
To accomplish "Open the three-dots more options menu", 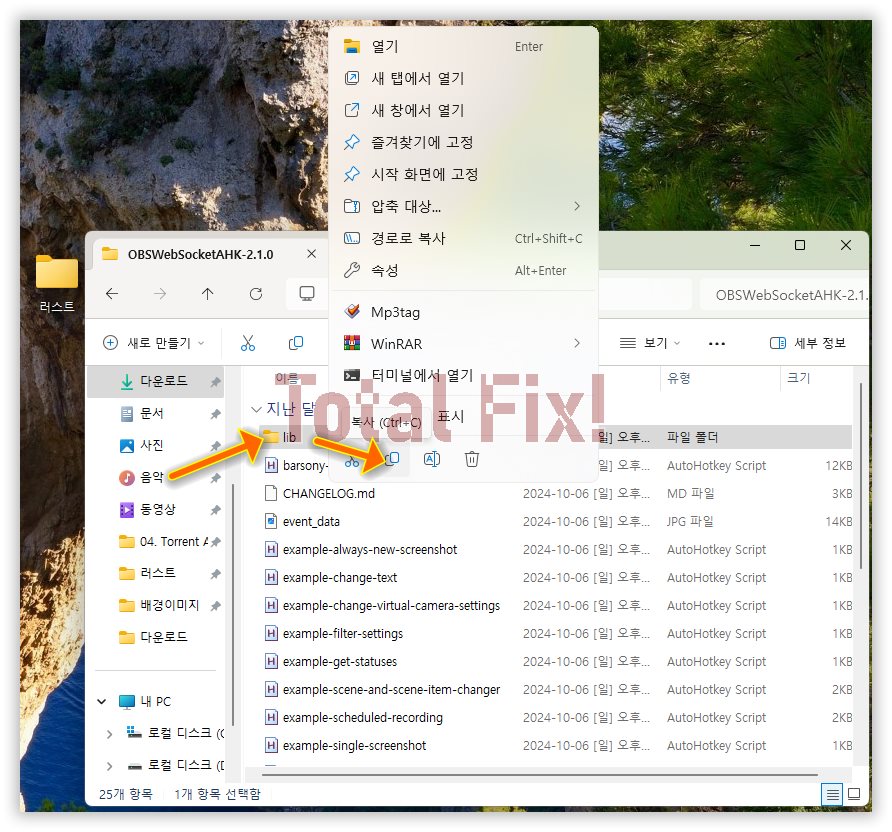I will point(717,343).
